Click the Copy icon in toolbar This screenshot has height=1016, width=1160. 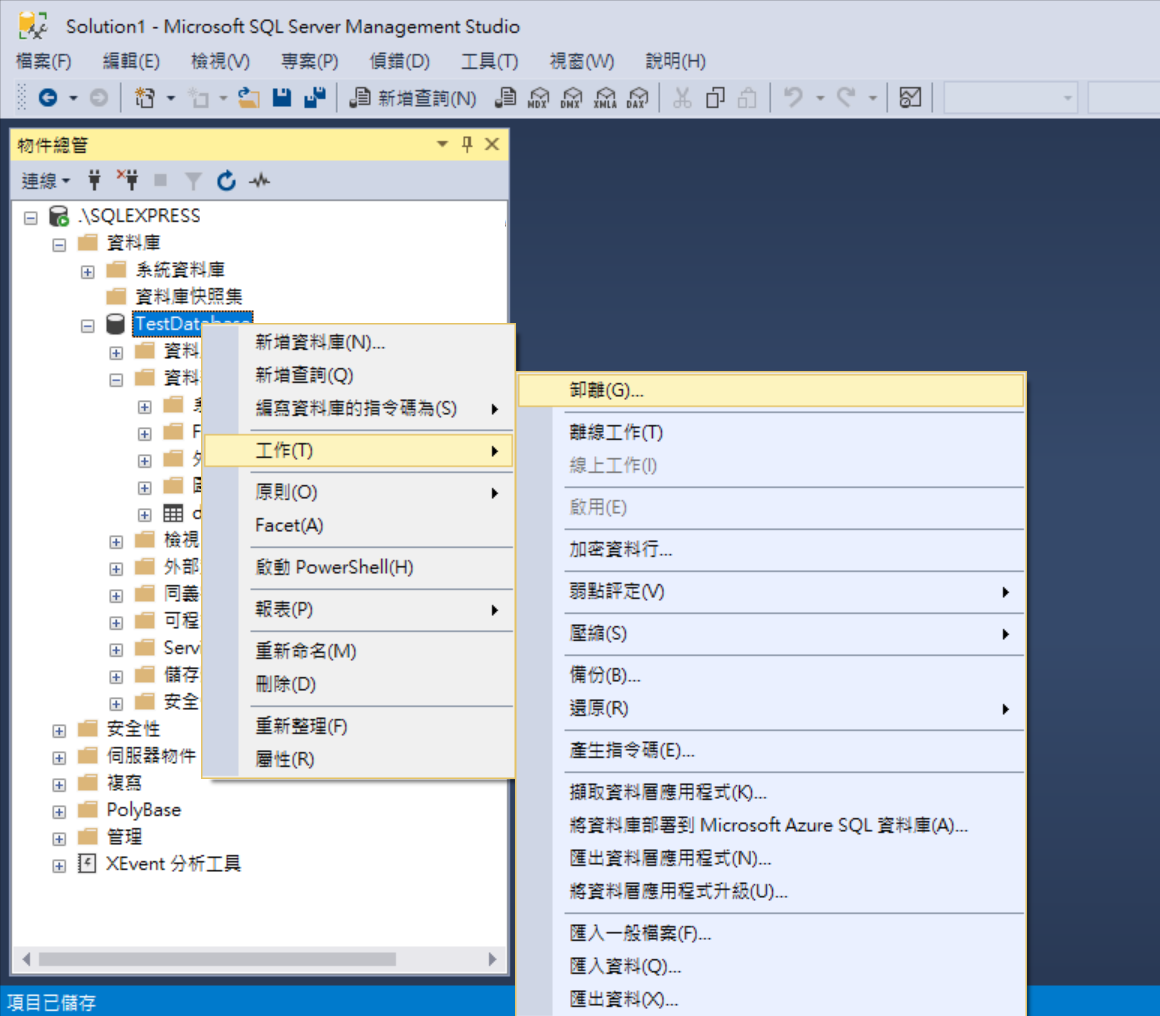715,98
